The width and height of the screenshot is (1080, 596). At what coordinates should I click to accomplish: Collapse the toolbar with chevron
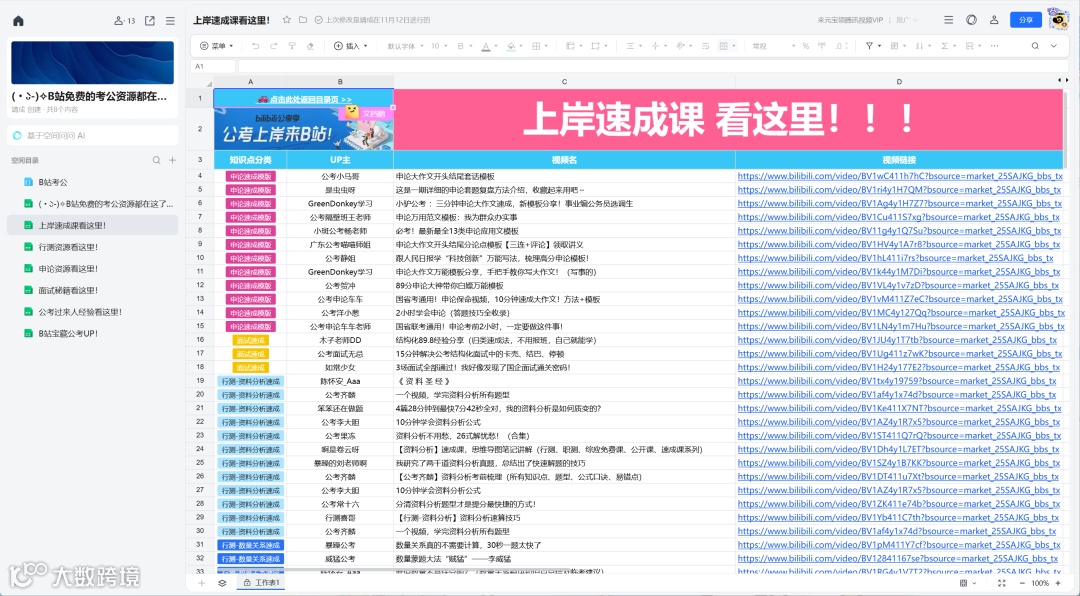pos(1054,46)
